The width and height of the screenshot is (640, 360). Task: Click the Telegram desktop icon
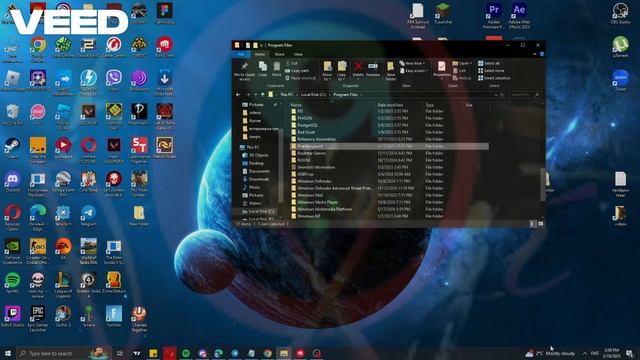pos(88,216)
